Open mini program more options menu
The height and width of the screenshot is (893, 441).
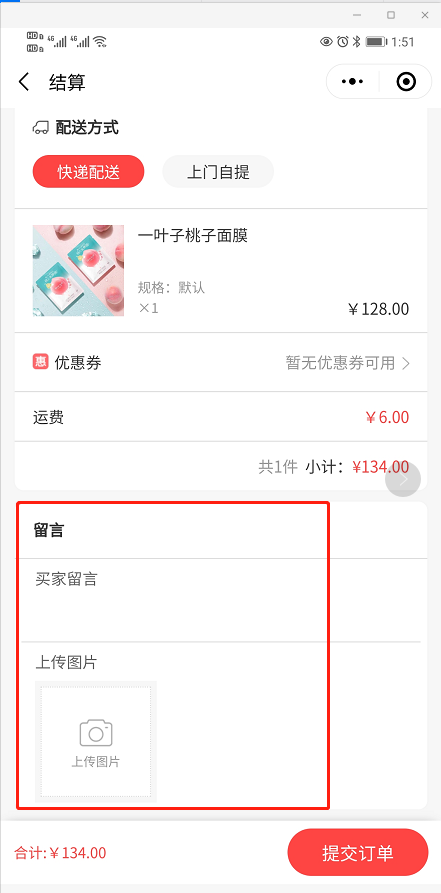click(x=352, y=82)
